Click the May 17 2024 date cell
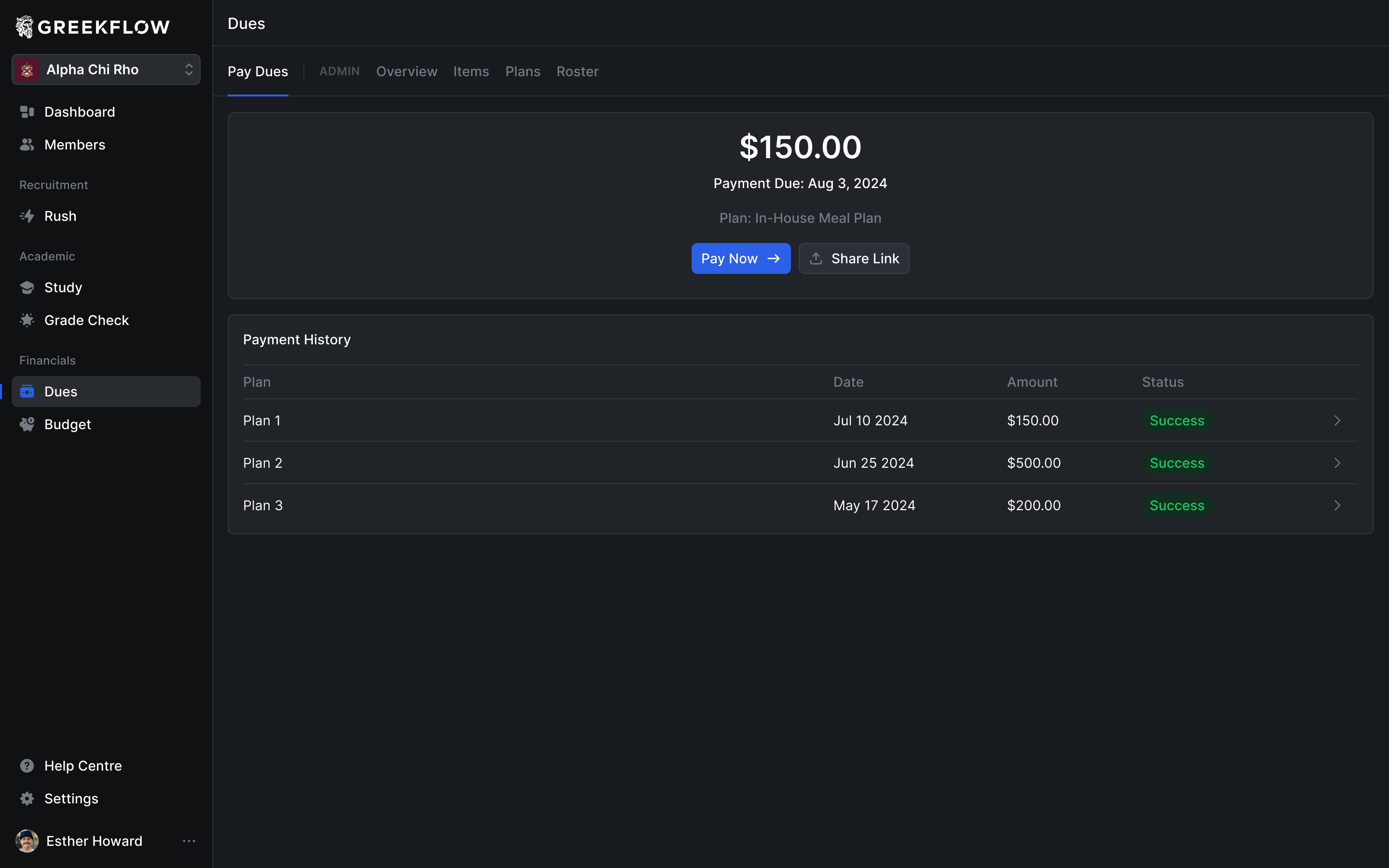The height and width of the screenshot is (868, 1389). click(874, 505)
